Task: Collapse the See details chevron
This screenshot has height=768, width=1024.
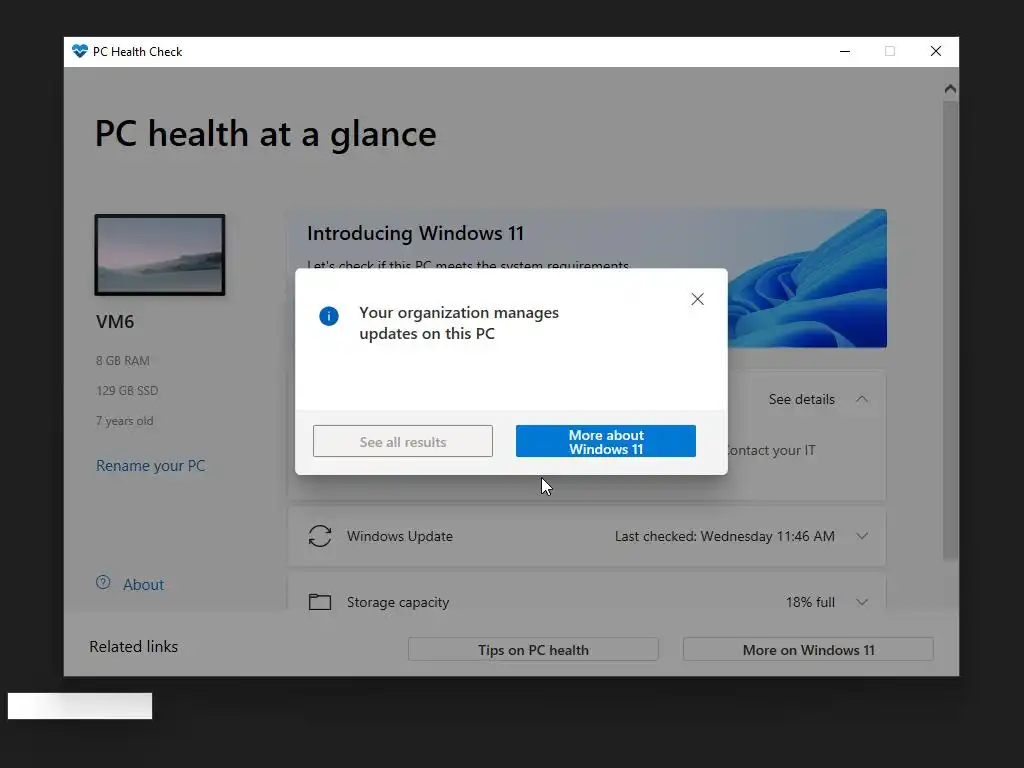Action: point(862,399)
